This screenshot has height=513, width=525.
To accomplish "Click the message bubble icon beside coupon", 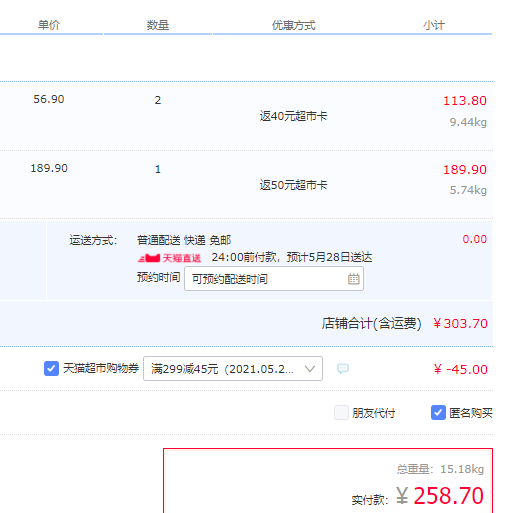I will [343, 369].
